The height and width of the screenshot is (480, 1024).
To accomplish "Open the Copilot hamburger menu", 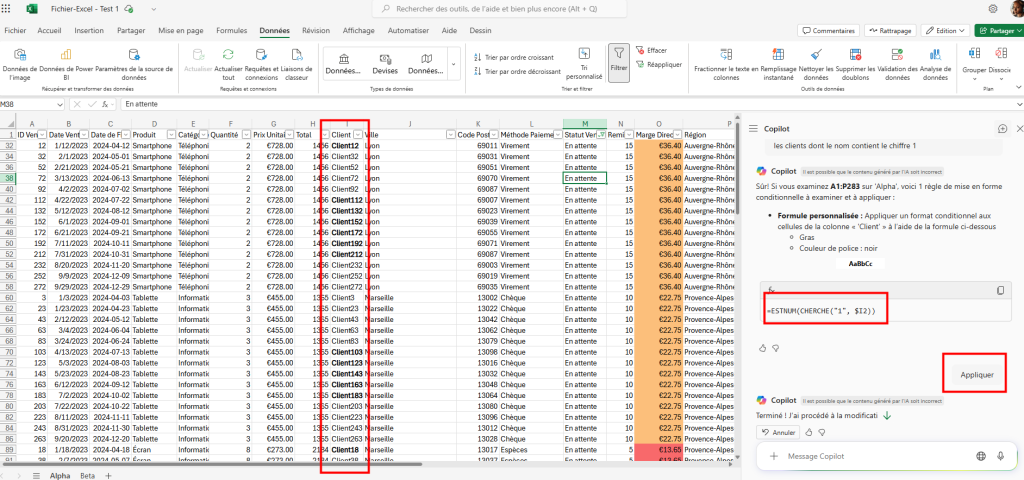I will coord(752,129).
